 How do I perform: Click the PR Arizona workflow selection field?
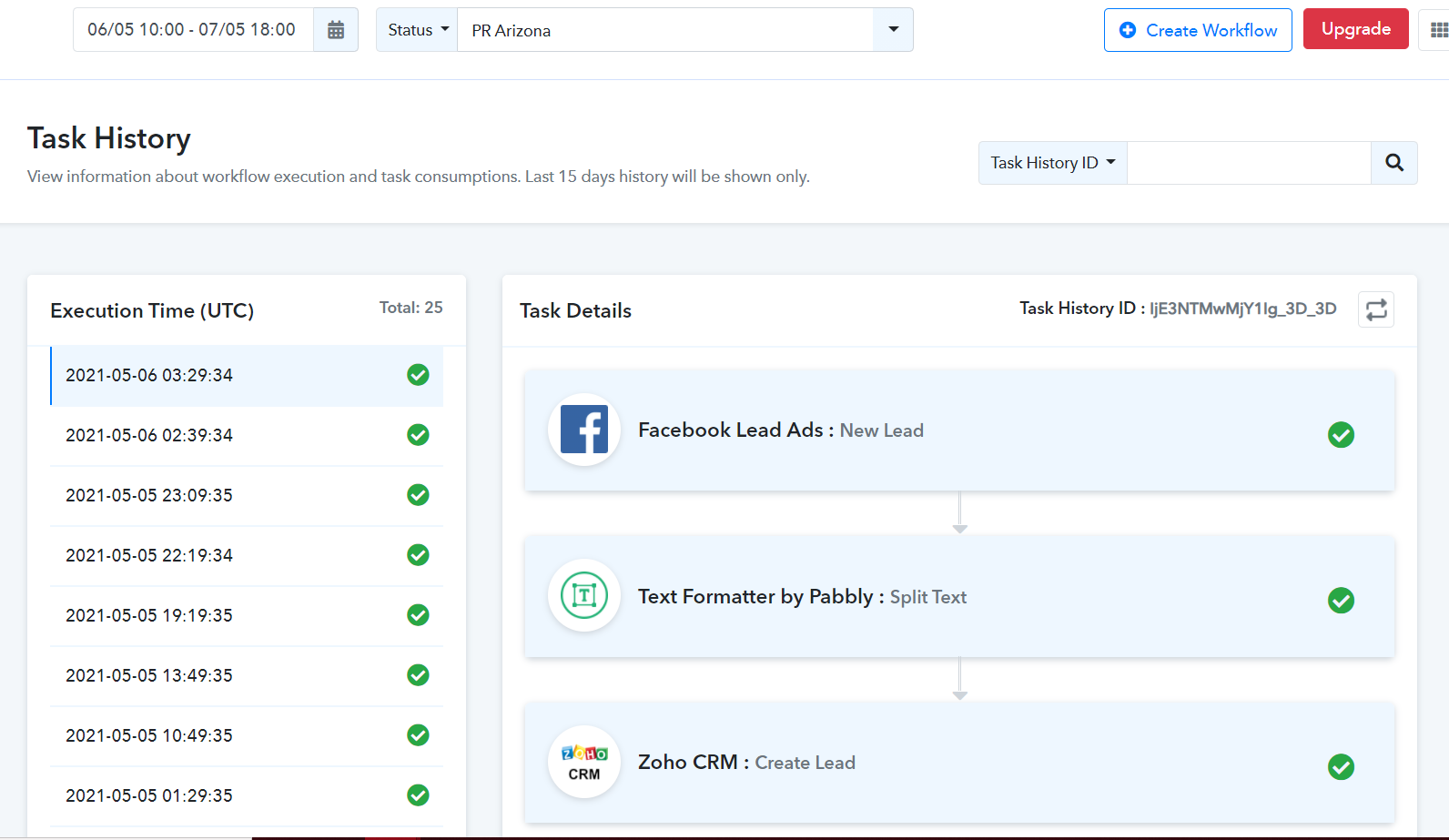tap(665, 30)
